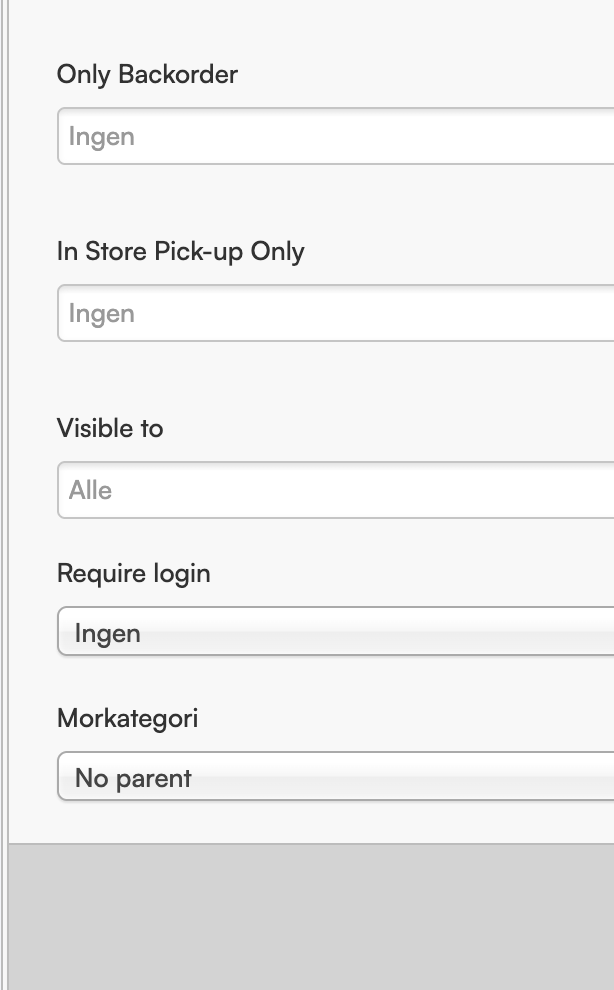
Task: Select the No parent value in Morkategori
Action: tap(133, 778)
